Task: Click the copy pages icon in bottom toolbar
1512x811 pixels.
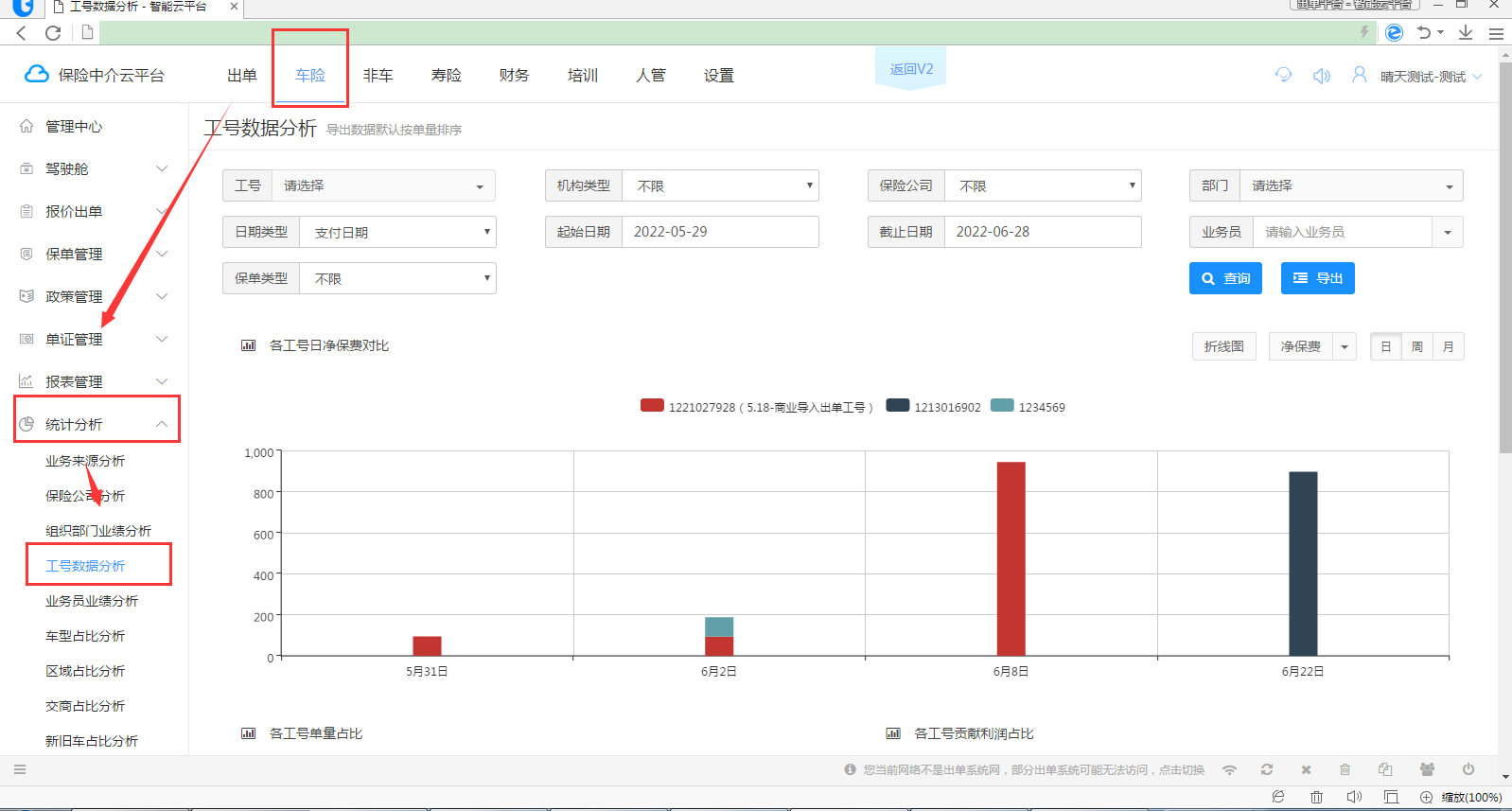Action: (1385, 769)
